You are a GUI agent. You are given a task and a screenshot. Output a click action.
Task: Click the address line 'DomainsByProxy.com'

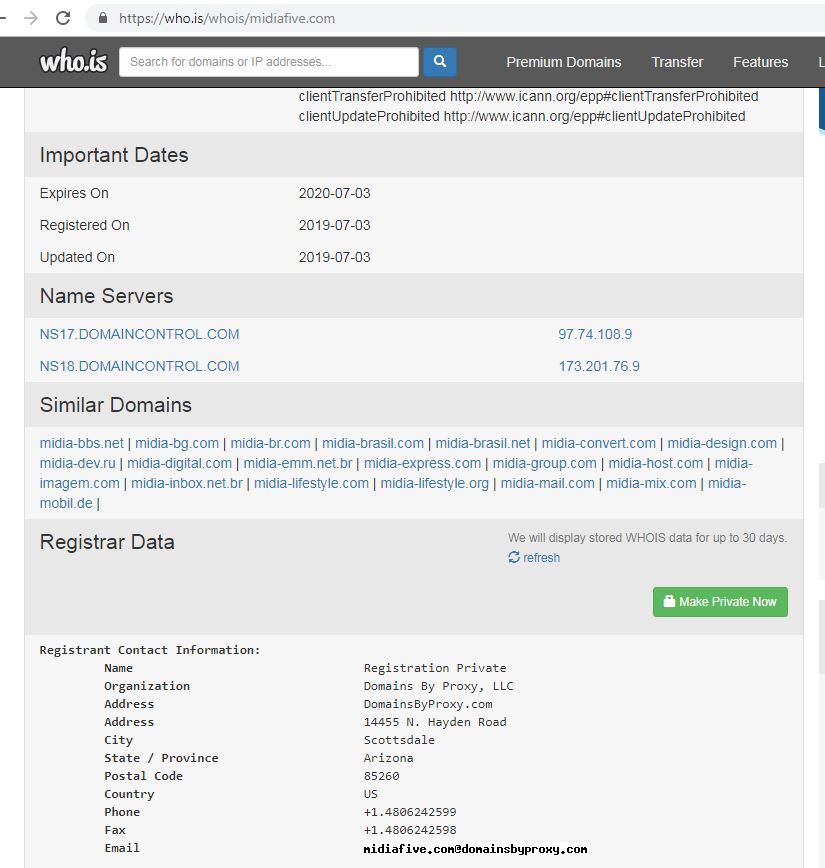tap(428, 704)
